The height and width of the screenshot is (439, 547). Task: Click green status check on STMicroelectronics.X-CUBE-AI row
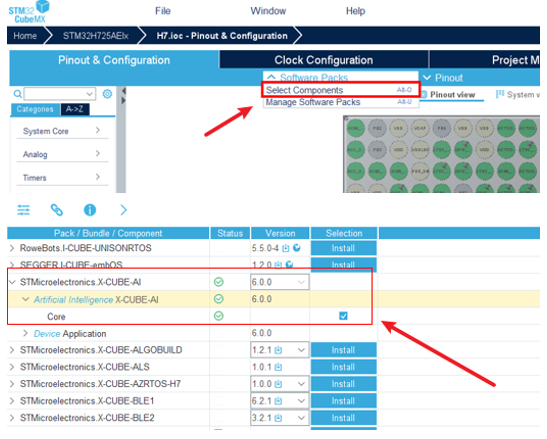pos(219,282)
